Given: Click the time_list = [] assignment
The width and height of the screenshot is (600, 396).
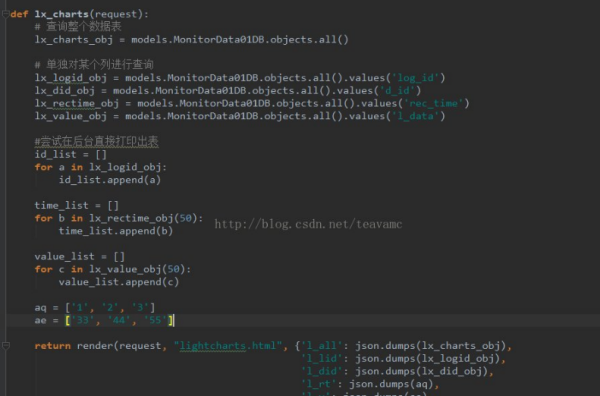Looking at the screenshot, I should [x=77, y=205].
